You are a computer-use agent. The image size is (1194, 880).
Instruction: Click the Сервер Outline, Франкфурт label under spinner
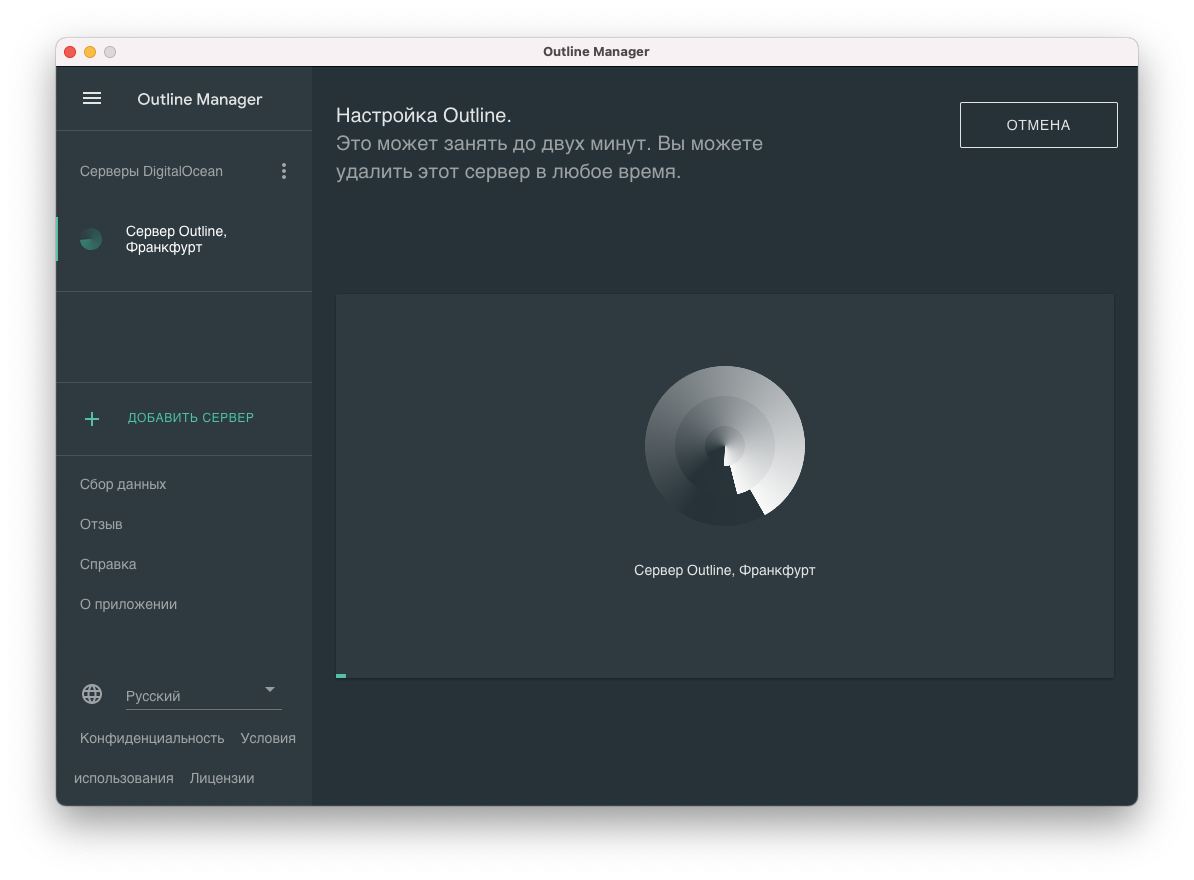[x=725, y=570]
